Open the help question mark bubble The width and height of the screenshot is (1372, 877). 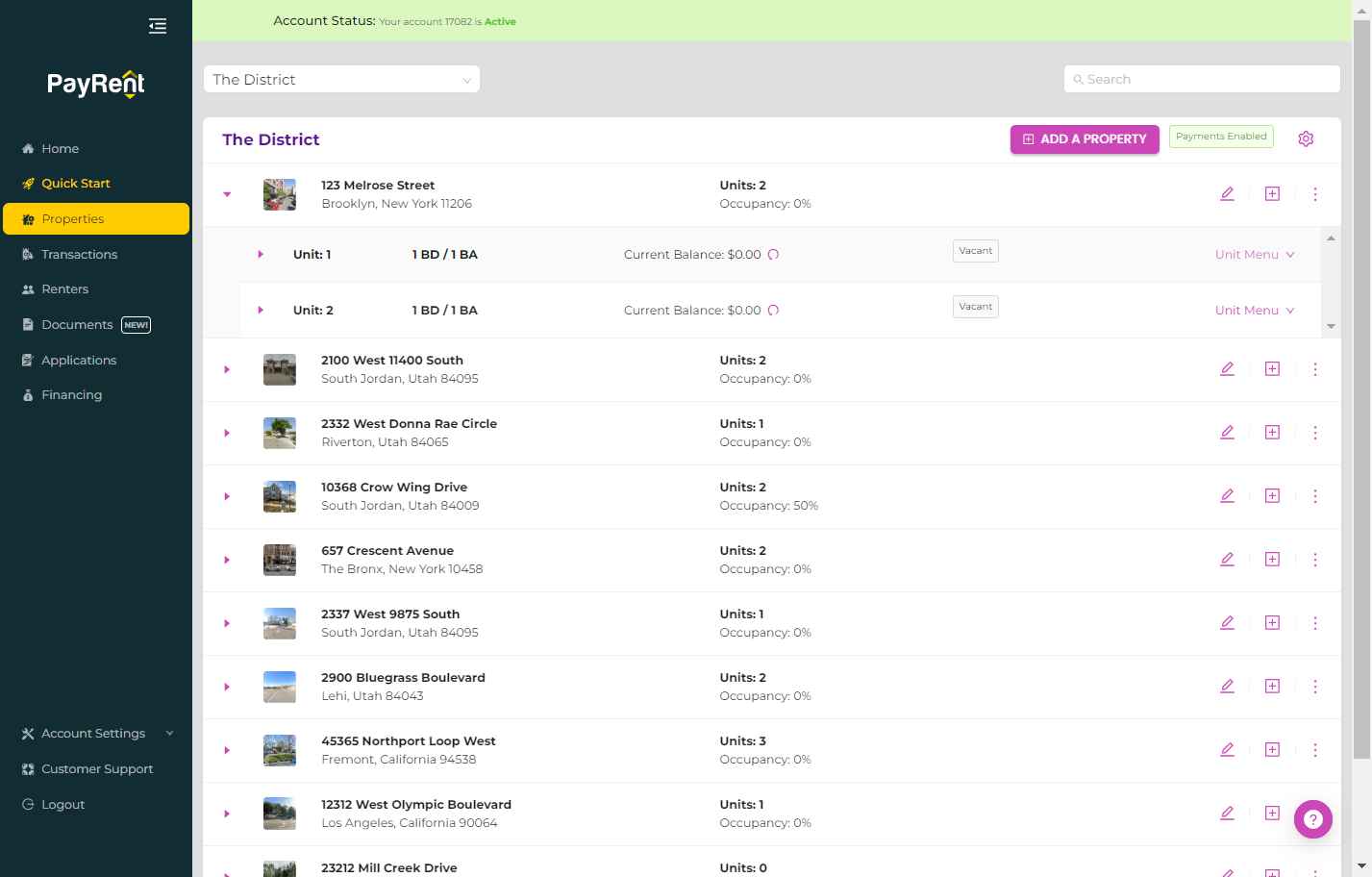[1313, 819]
